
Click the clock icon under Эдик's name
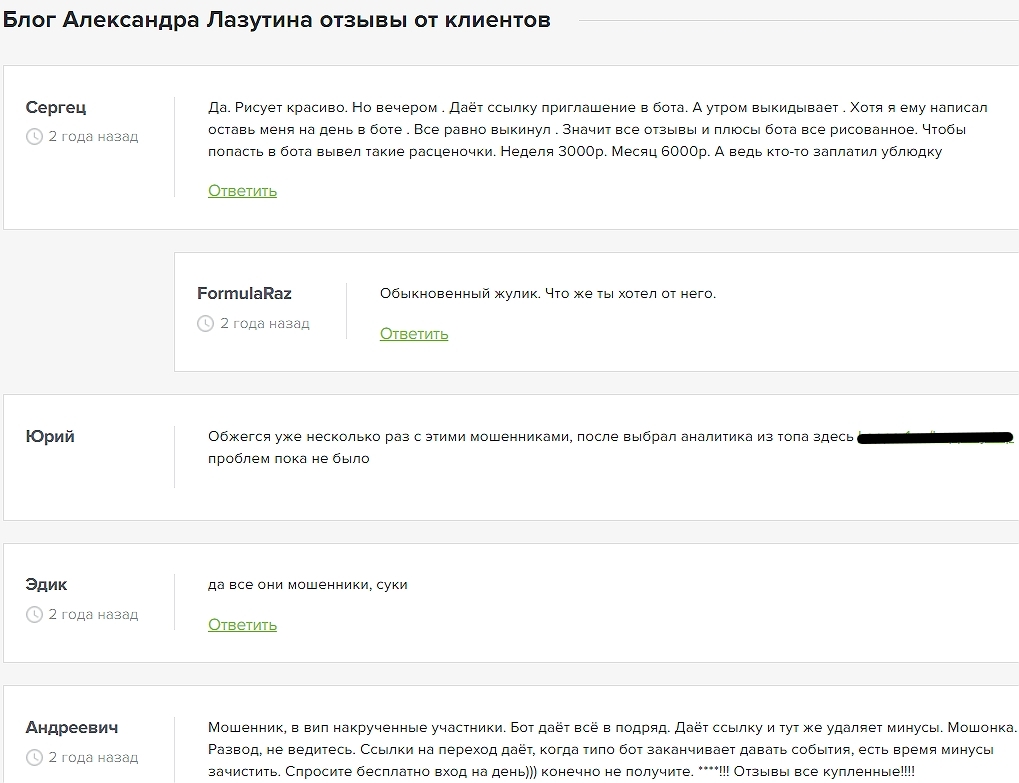click(x=34, y=615)
